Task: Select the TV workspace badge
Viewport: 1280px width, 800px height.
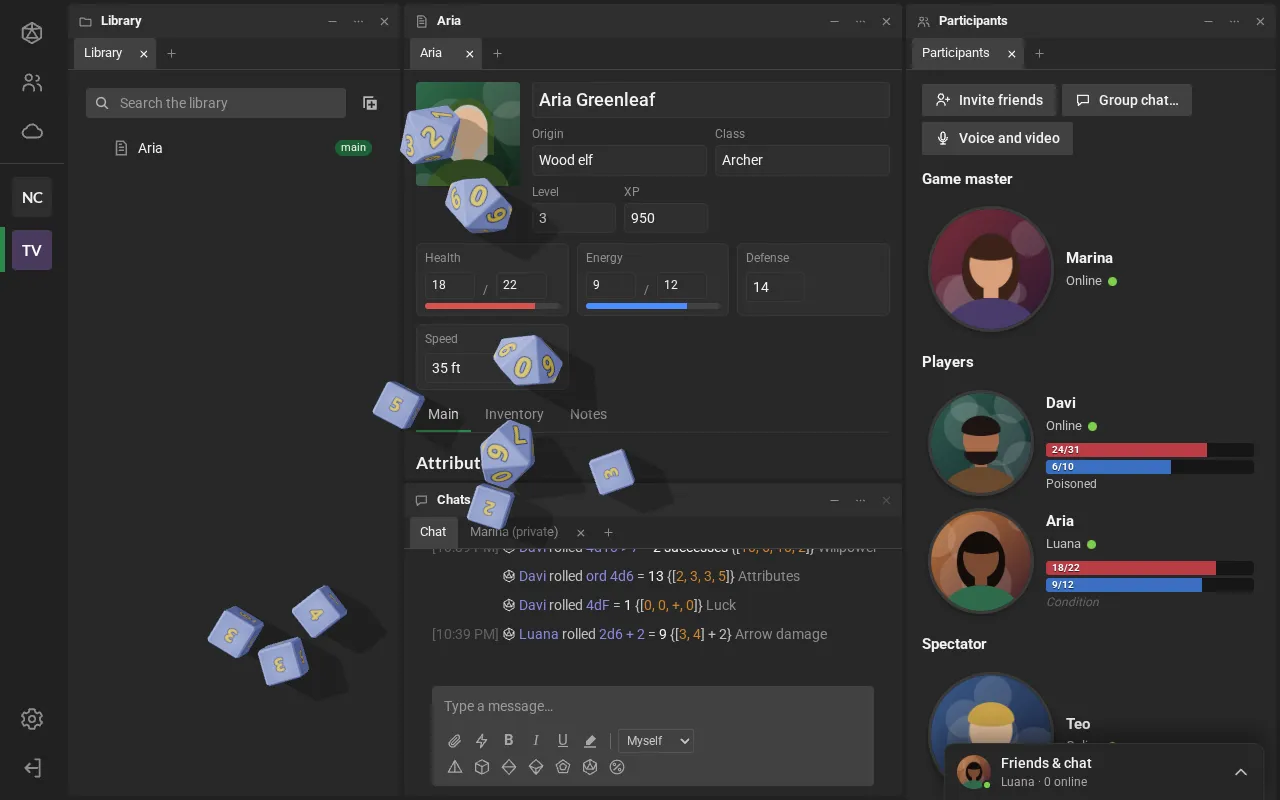Action: [x=32, y=250]
